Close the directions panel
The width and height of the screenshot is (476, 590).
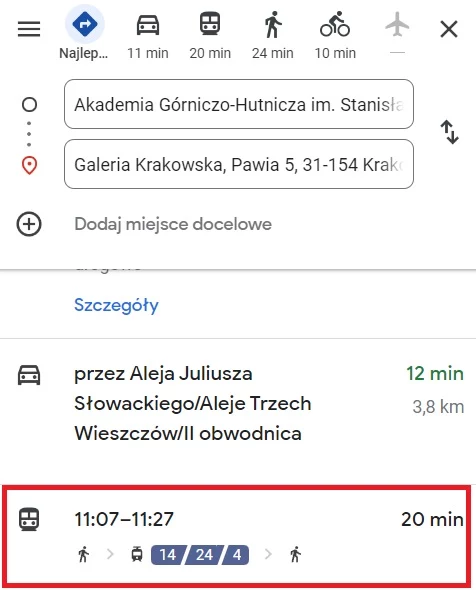click(x=449, y=29)
